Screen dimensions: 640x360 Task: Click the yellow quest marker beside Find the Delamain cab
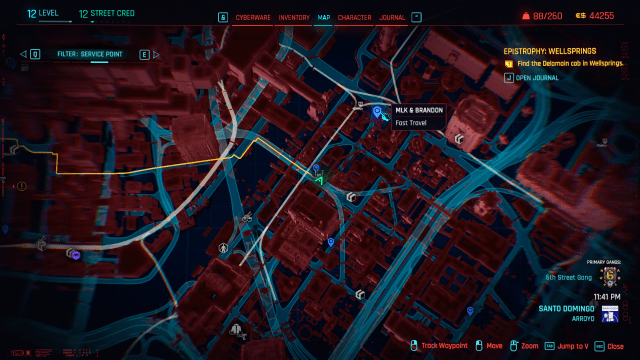click(509, 64)
